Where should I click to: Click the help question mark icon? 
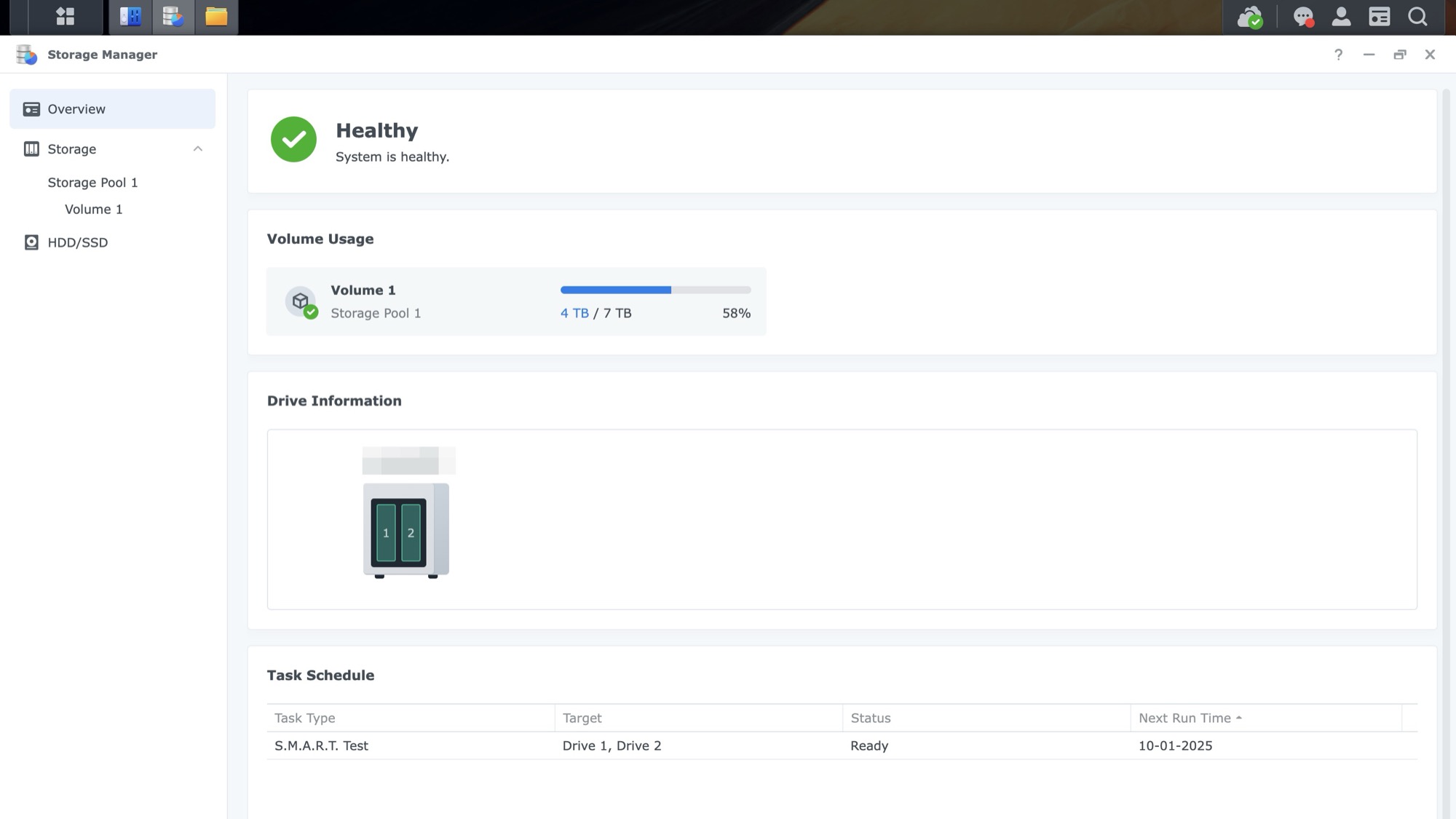tap(1338, 54)
